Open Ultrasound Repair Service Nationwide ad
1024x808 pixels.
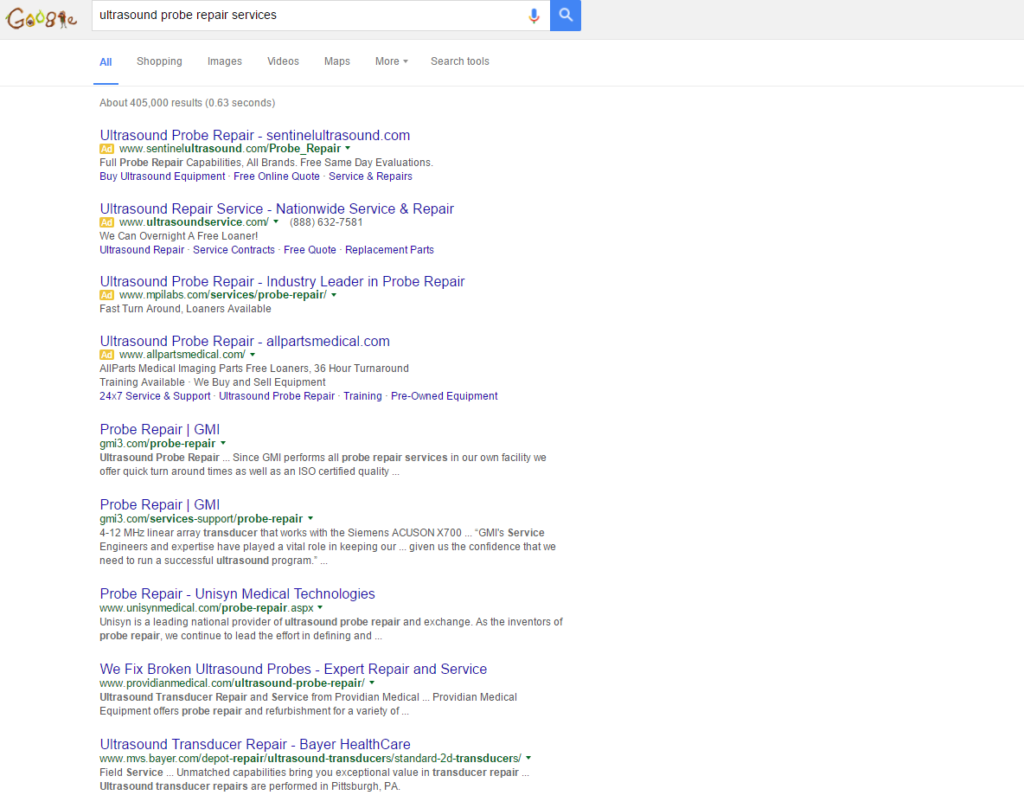tap(277, 209)
